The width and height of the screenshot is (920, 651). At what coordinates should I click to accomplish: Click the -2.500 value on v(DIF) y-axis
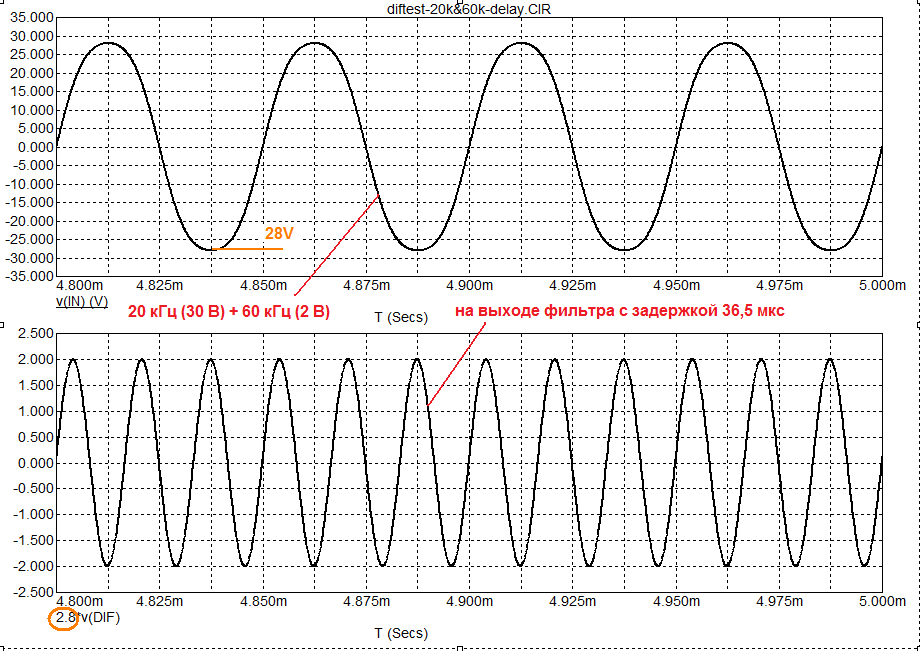click(x=32, y=592)
